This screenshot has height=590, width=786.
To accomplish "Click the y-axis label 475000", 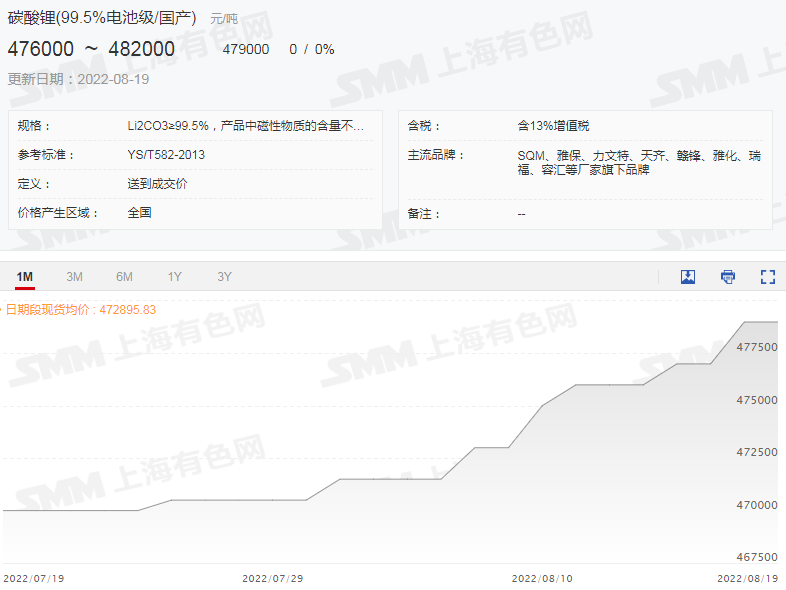I will pyautogui.click(x=757, y=400).
